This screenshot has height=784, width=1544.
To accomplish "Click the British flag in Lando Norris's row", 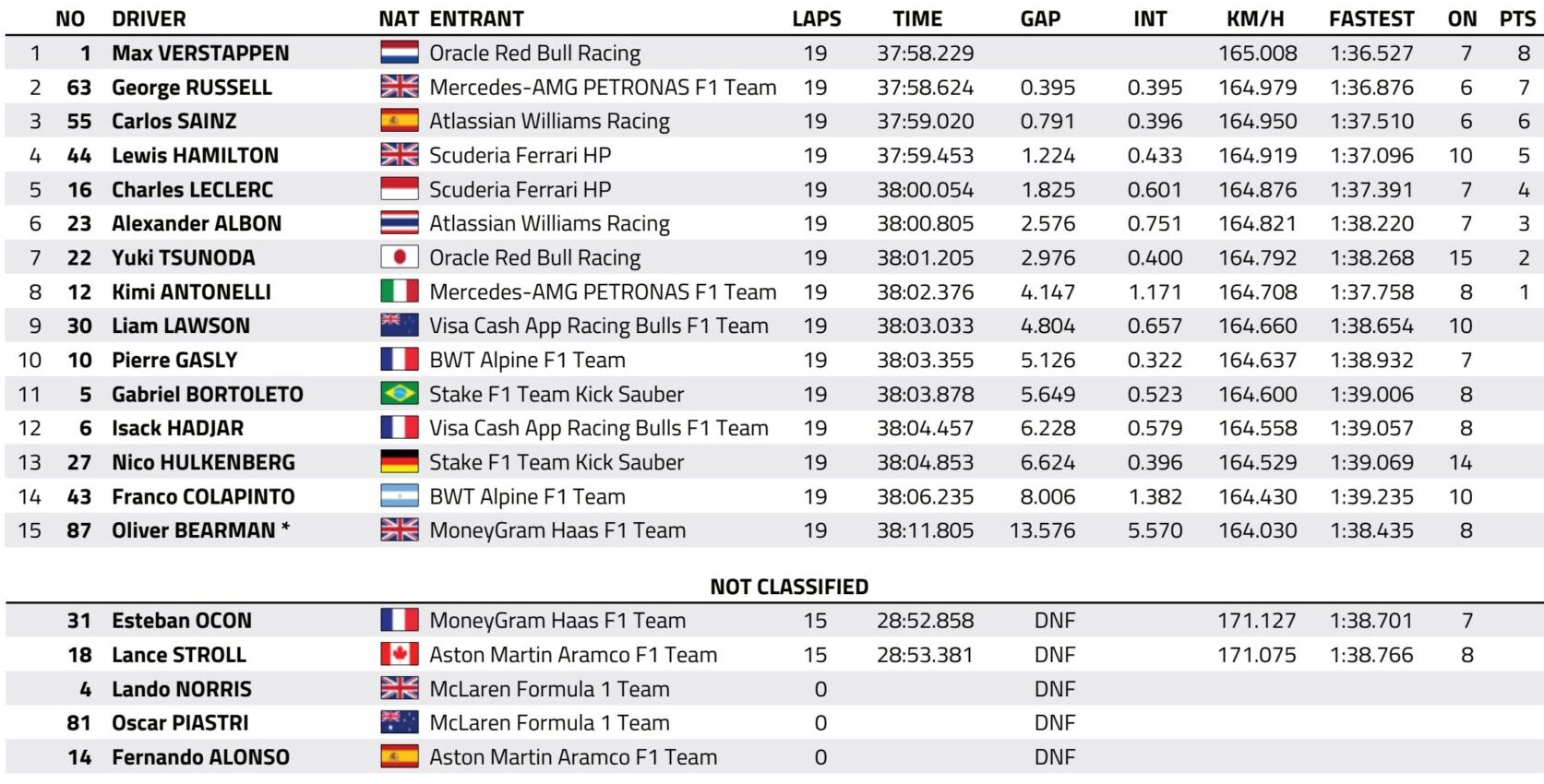I will [400, 689].
